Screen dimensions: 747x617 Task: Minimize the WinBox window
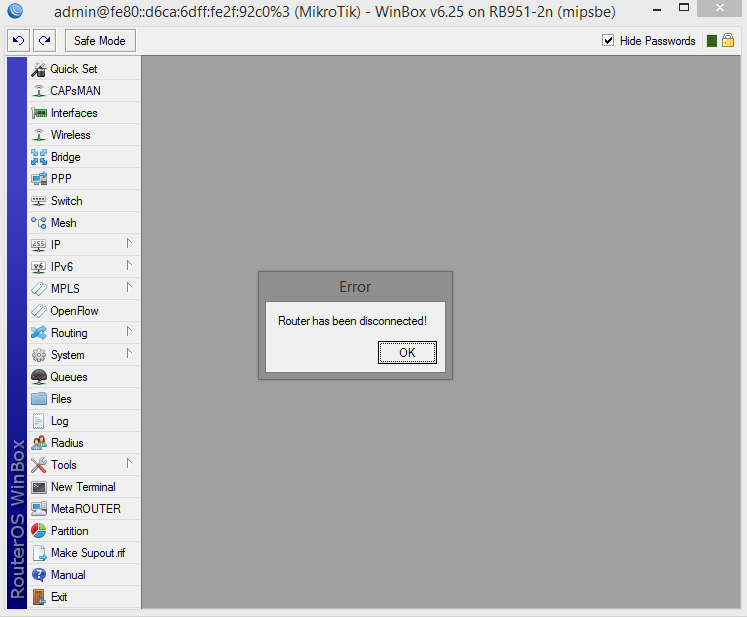click(x=657, y=10)
